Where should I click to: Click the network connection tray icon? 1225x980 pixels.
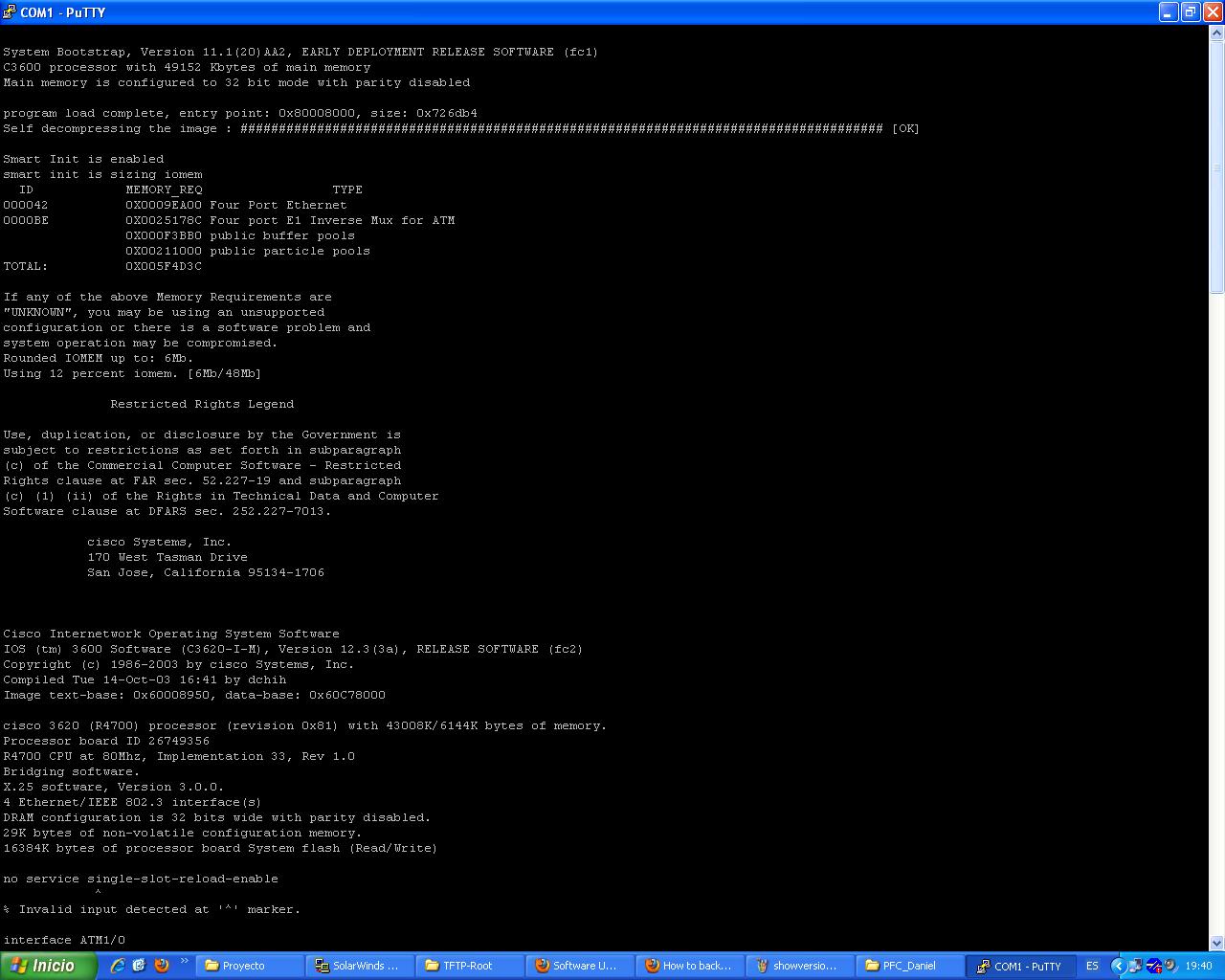point(1135,966)
